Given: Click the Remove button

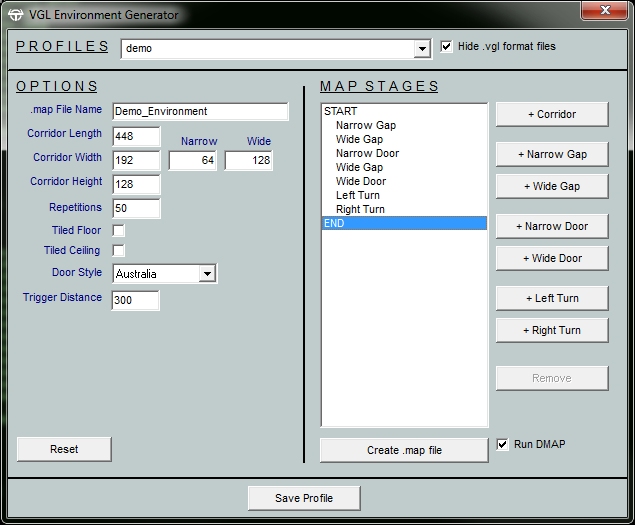Looking at the screenshot, I should point(552,378).
